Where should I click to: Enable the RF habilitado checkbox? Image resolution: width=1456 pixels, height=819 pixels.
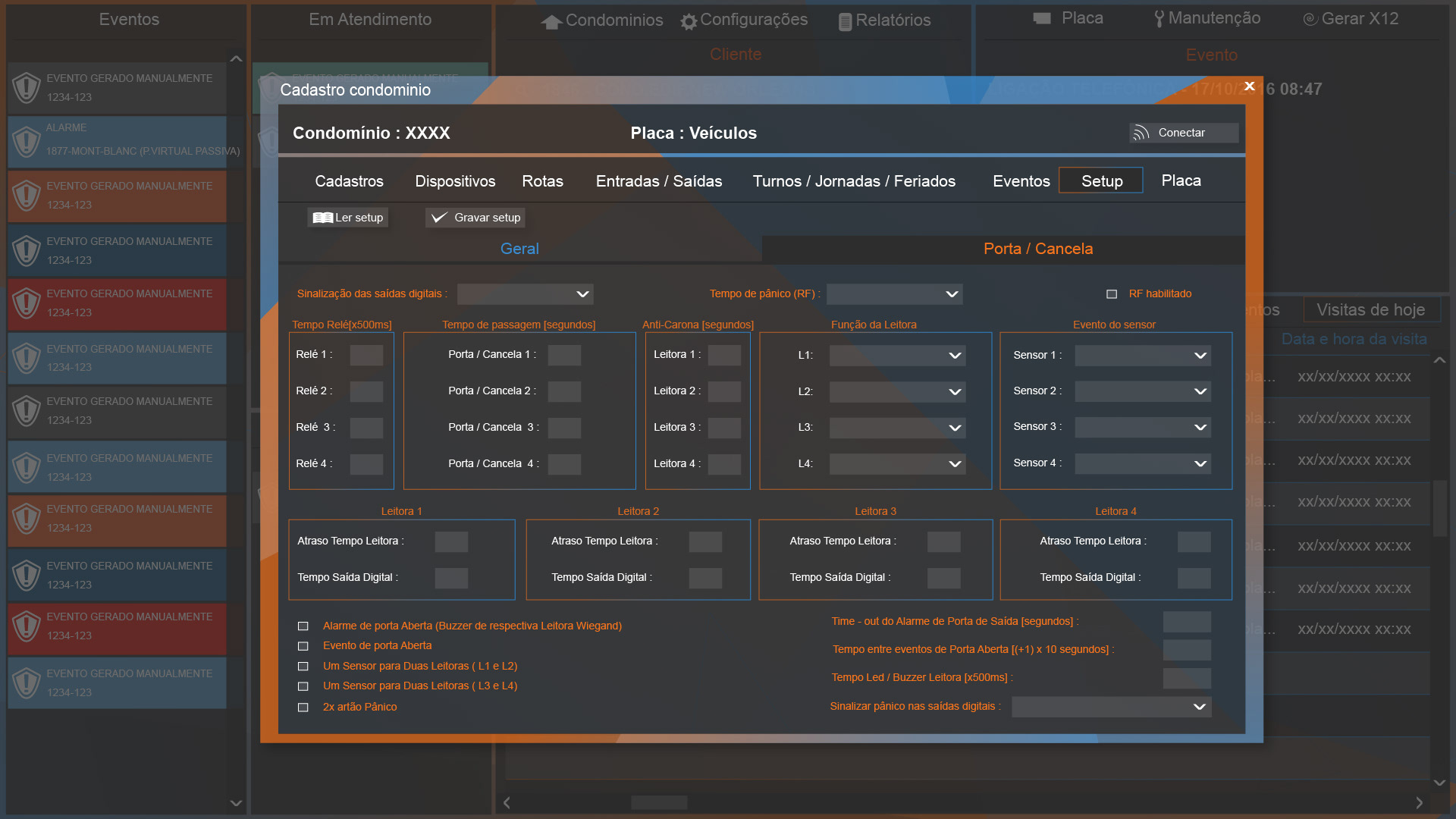1112,294
